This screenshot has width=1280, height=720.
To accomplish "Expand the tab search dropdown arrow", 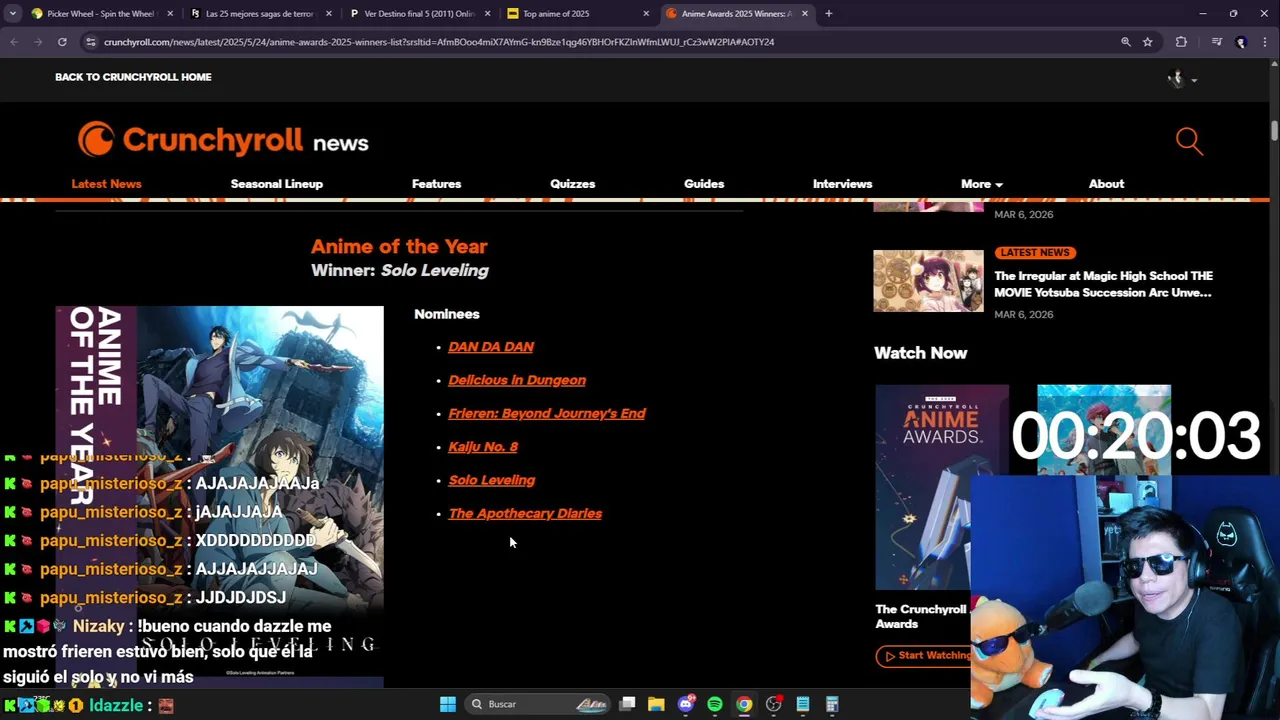I will pyautogui.click(x=12, y=14).
